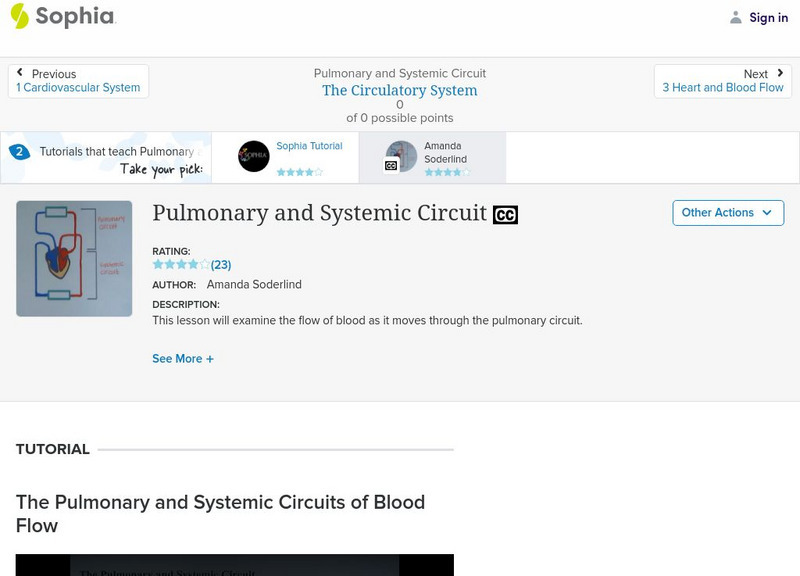Click the closed caption CC badge beside title
The height and width of the screenshot is (576, 800).
[505, 215]
